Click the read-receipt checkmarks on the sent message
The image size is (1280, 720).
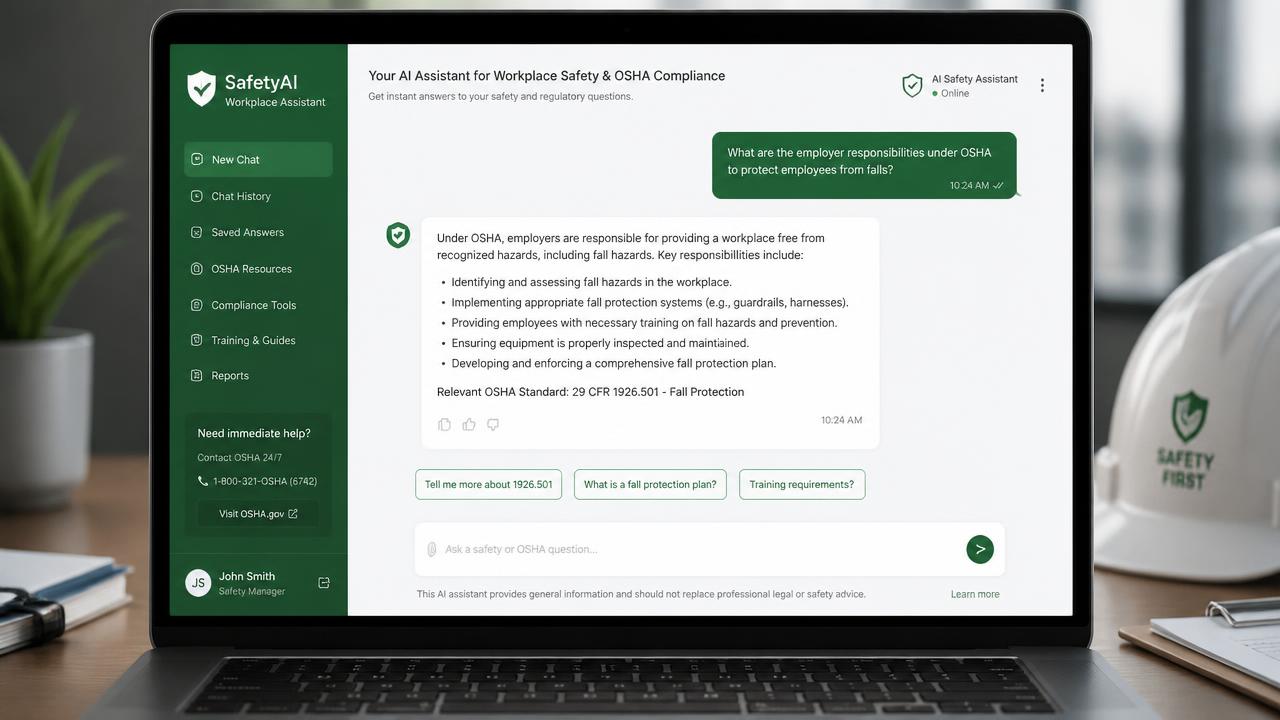[998, 186]
